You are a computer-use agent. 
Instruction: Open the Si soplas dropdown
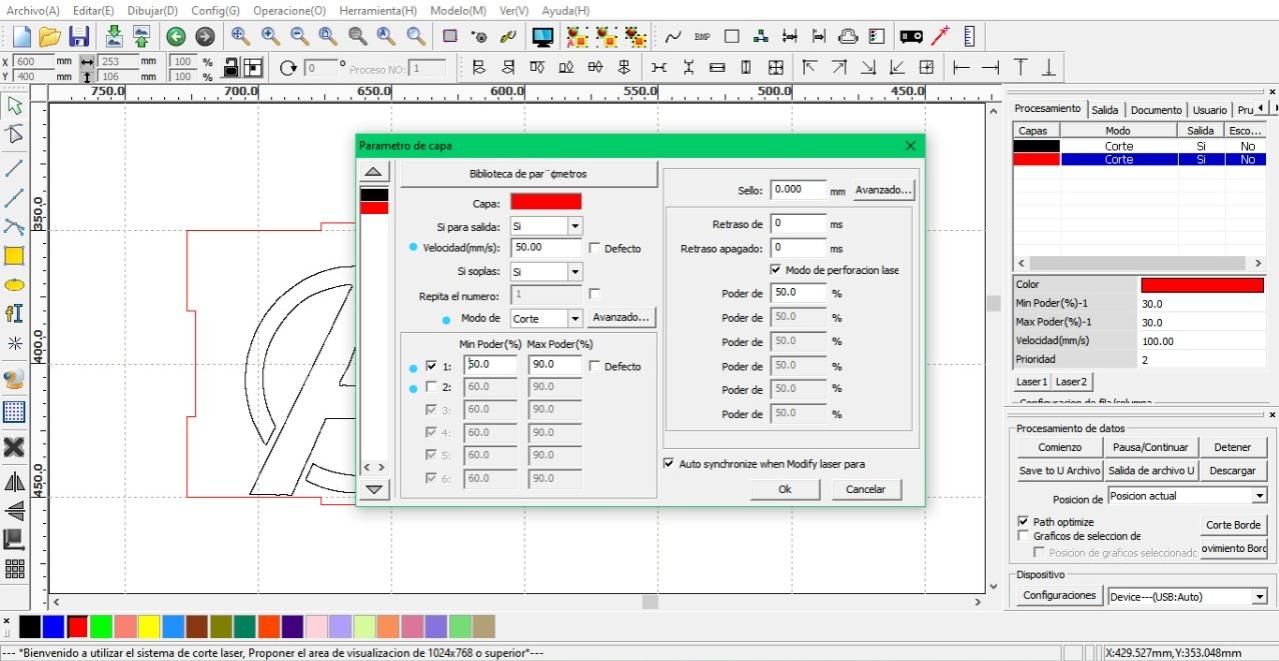click(x=574, y=271)
